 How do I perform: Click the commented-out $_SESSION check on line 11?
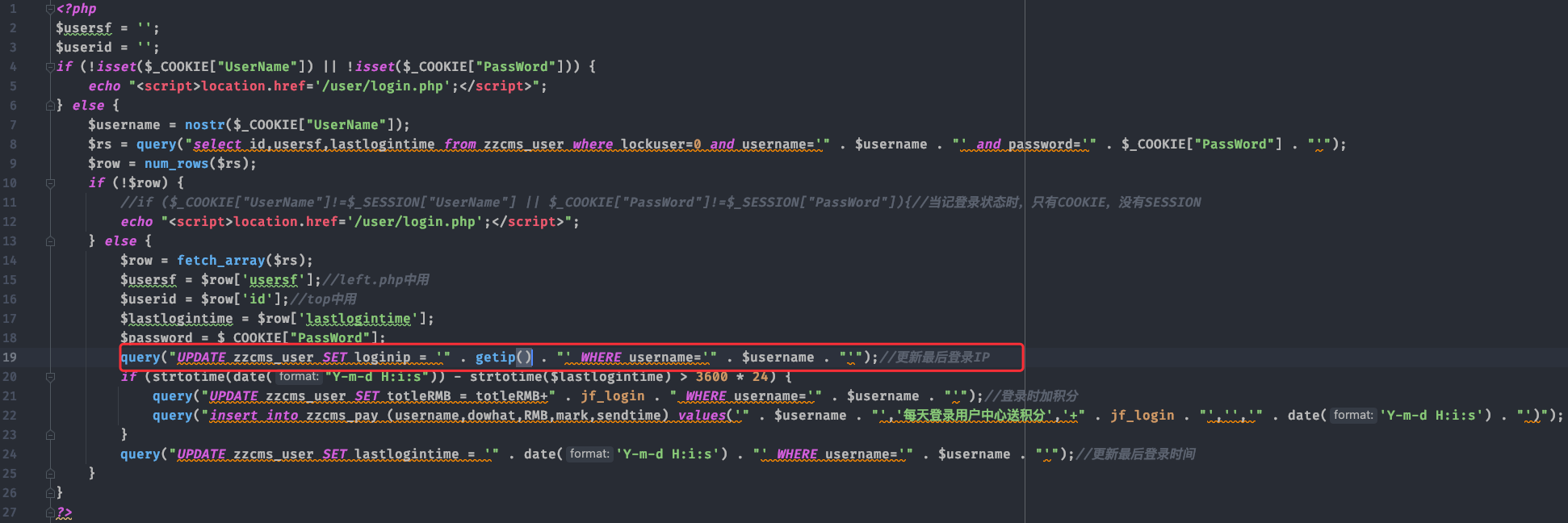point(660,203)
